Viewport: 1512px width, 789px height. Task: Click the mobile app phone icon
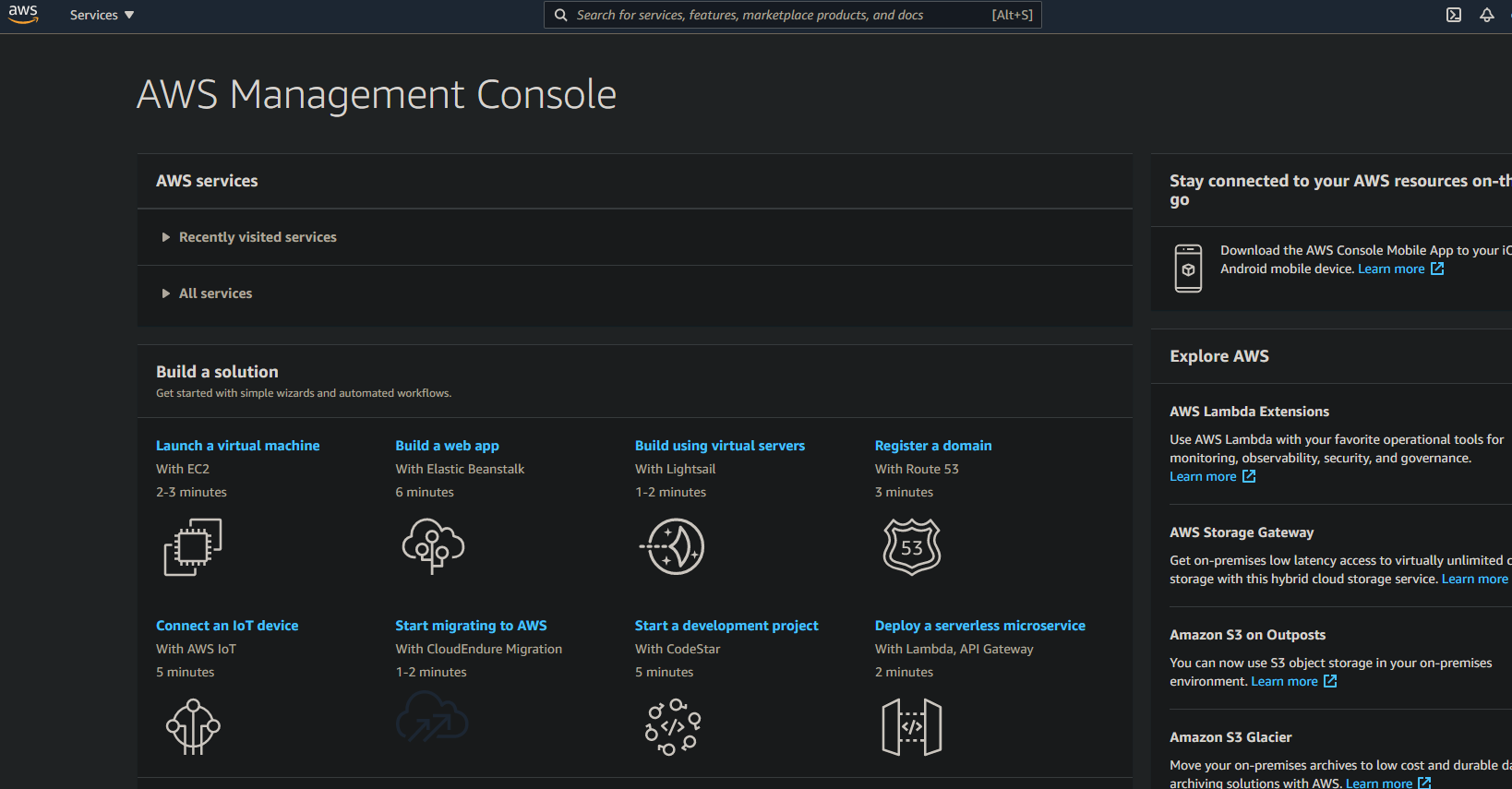pyautogui.click(x=1188, y=269)
